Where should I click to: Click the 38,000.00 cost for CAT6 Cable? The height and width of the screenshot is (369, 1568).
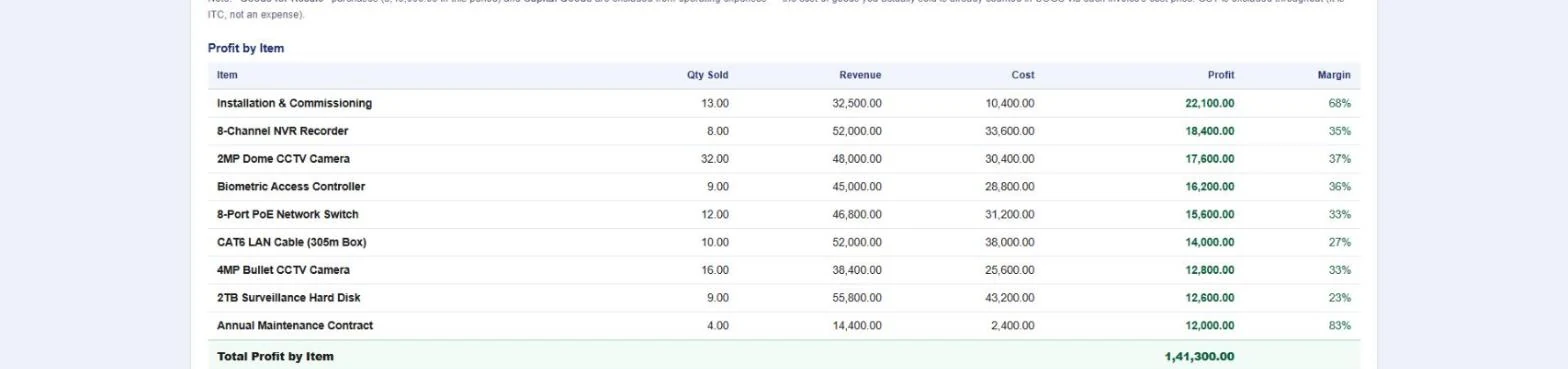[1010, 242]
